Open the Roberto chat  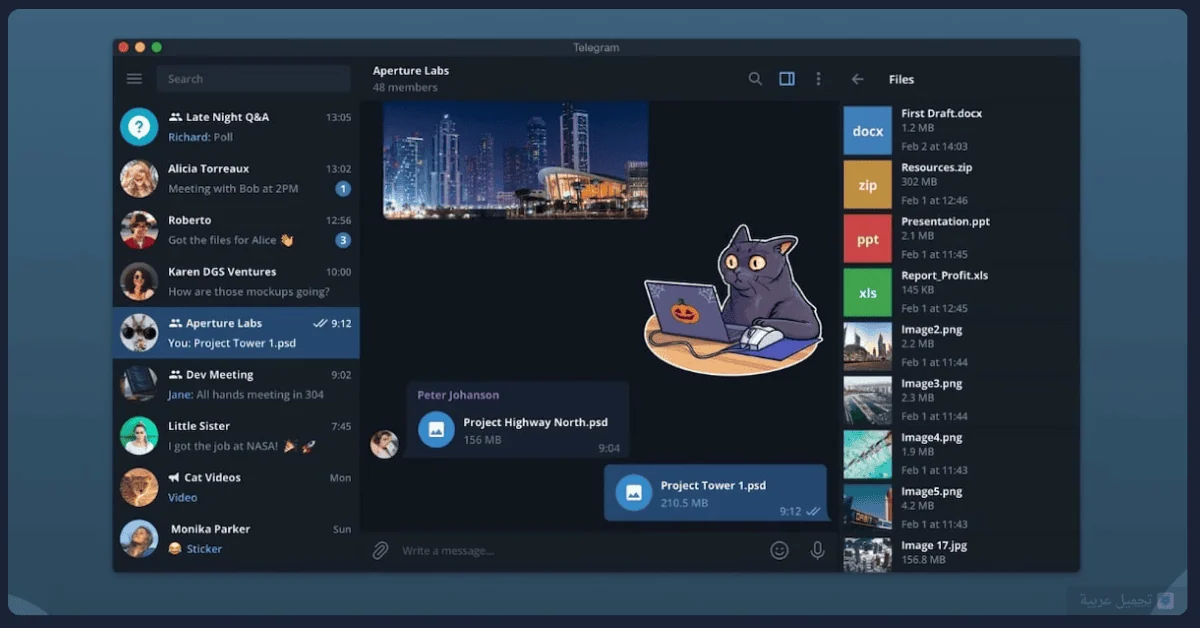236,230
